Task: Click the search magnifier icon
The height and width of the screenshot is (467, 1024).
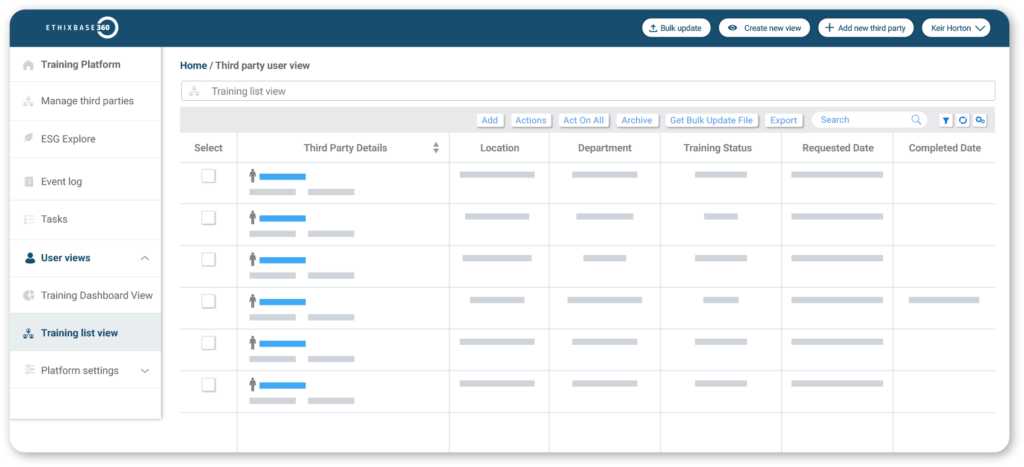Action: click(x=916, y=120)
